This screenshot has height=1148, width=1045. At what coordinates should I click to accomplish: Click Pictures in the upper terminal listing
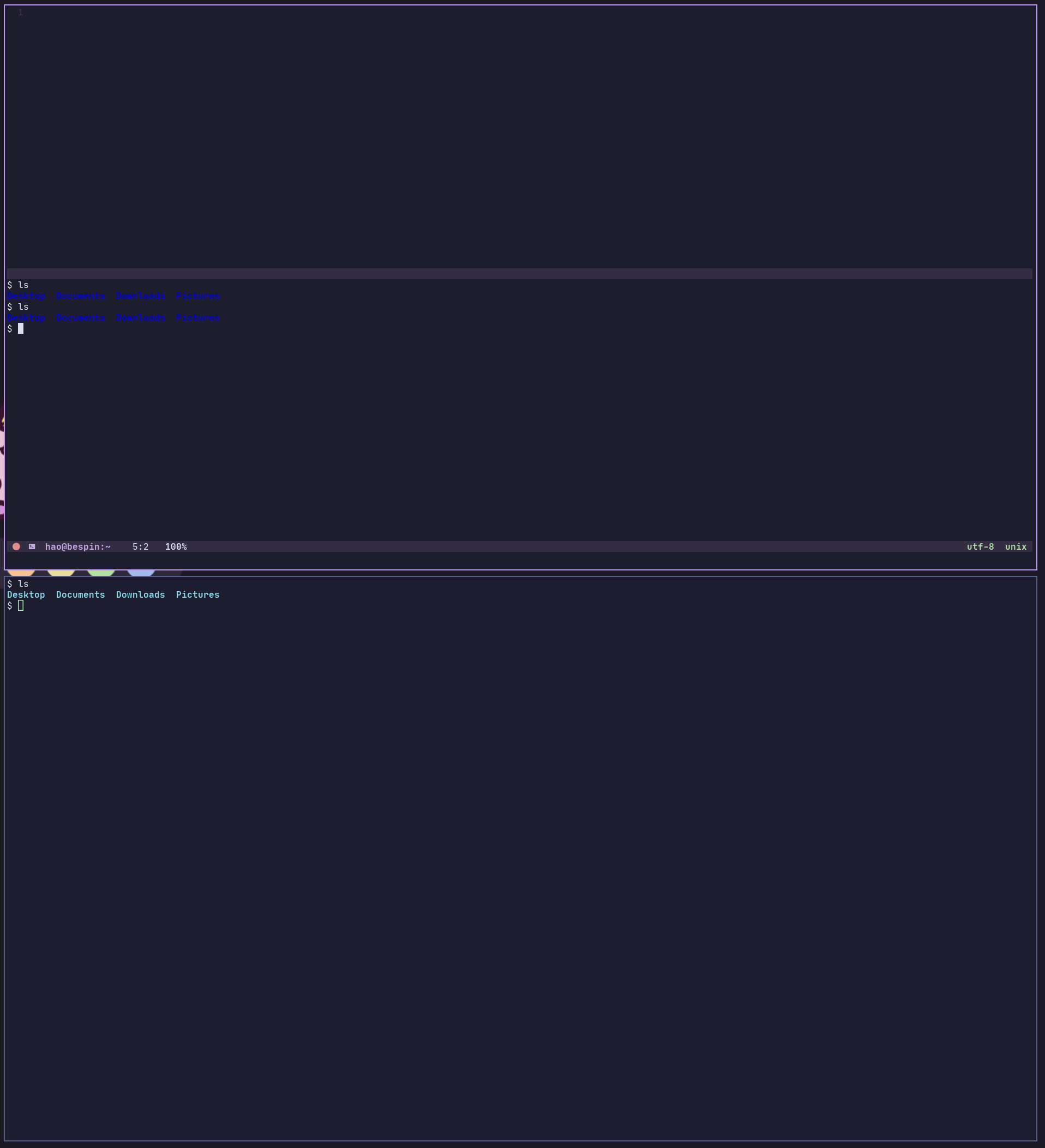[x=197, y=296]
